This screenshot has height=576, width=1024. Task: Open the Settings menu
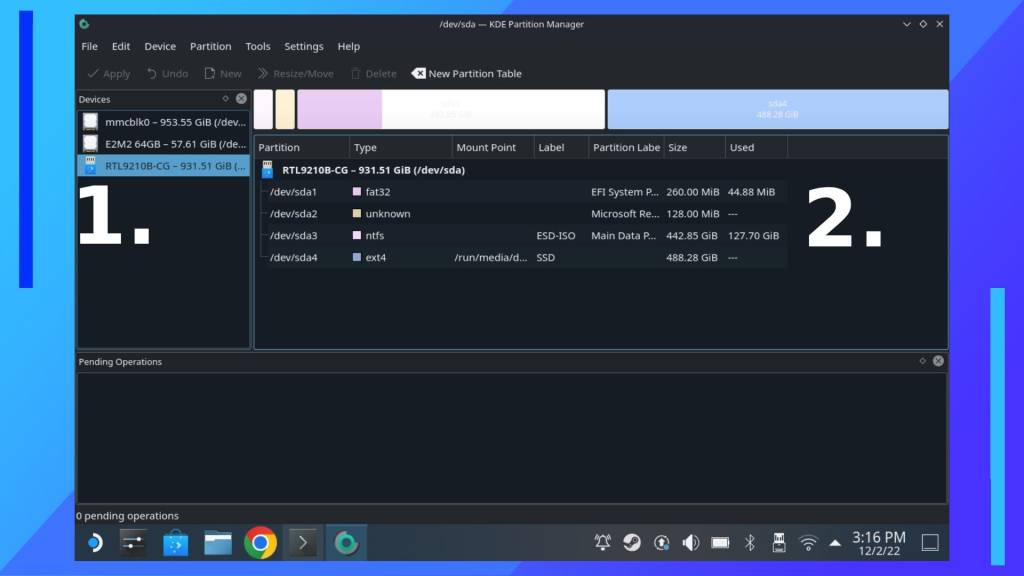tap(304, 46)
